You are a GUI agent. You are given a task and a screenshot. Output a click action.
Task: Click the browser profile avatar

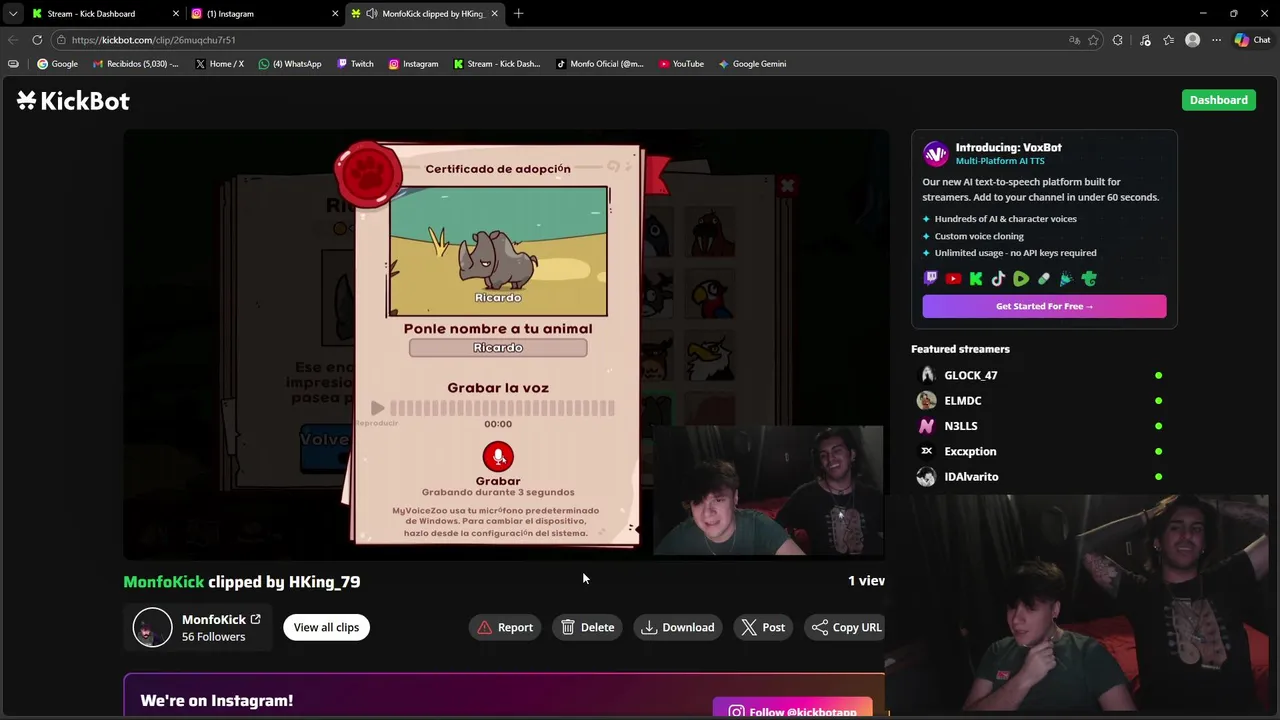point(1192,40)
